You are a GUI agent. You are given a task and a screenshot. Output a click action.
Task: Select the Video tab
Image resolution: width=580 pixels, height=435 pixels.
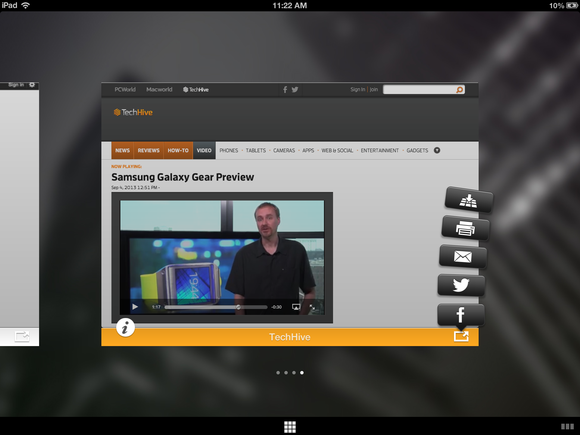[x=204, y=151]
